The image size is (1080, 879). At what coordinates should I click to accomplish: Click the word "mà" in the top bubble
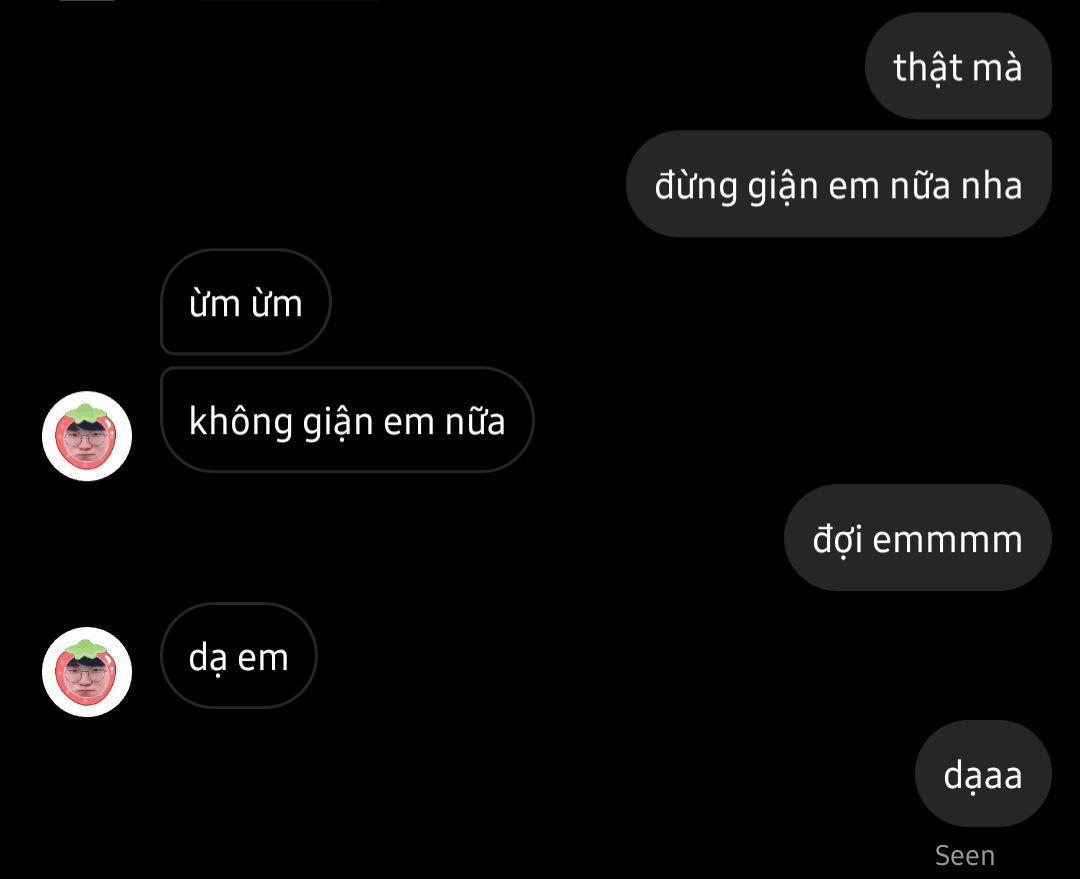(x=997, y=68)
